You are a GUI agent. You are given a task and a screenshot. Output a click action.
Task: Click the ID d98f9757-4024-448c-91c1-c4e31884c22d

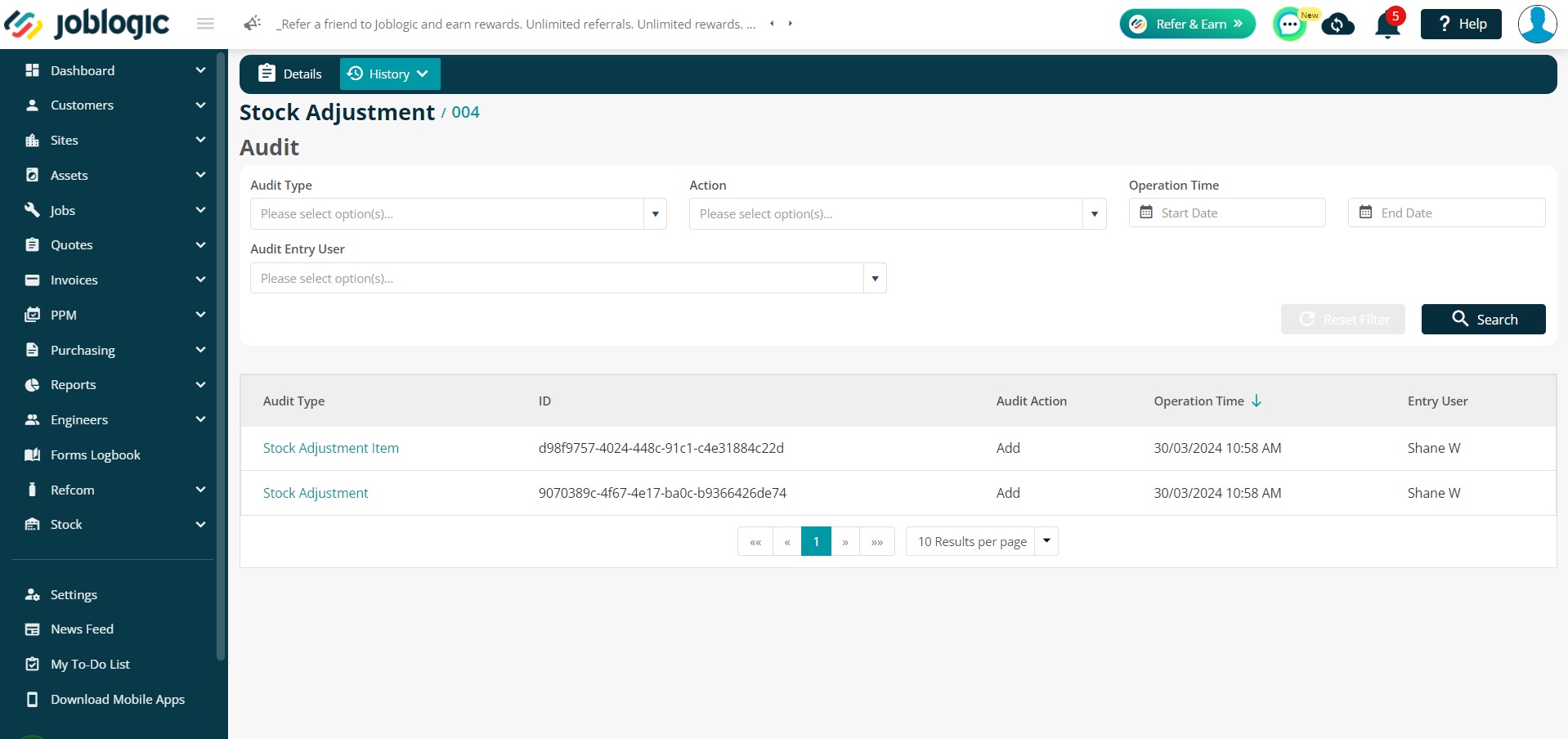661,448
